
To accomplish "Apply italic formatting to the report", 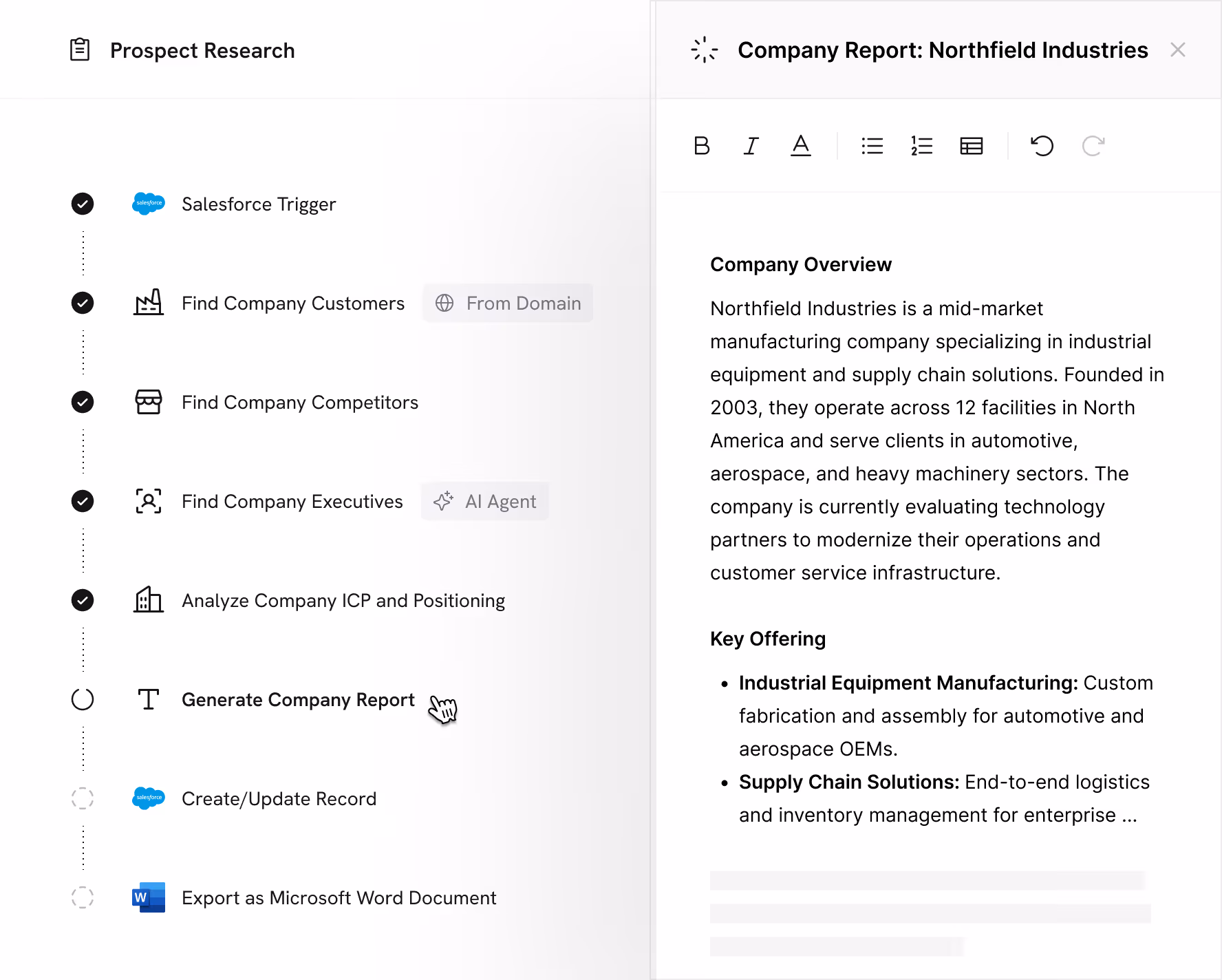I will [751, 145].
